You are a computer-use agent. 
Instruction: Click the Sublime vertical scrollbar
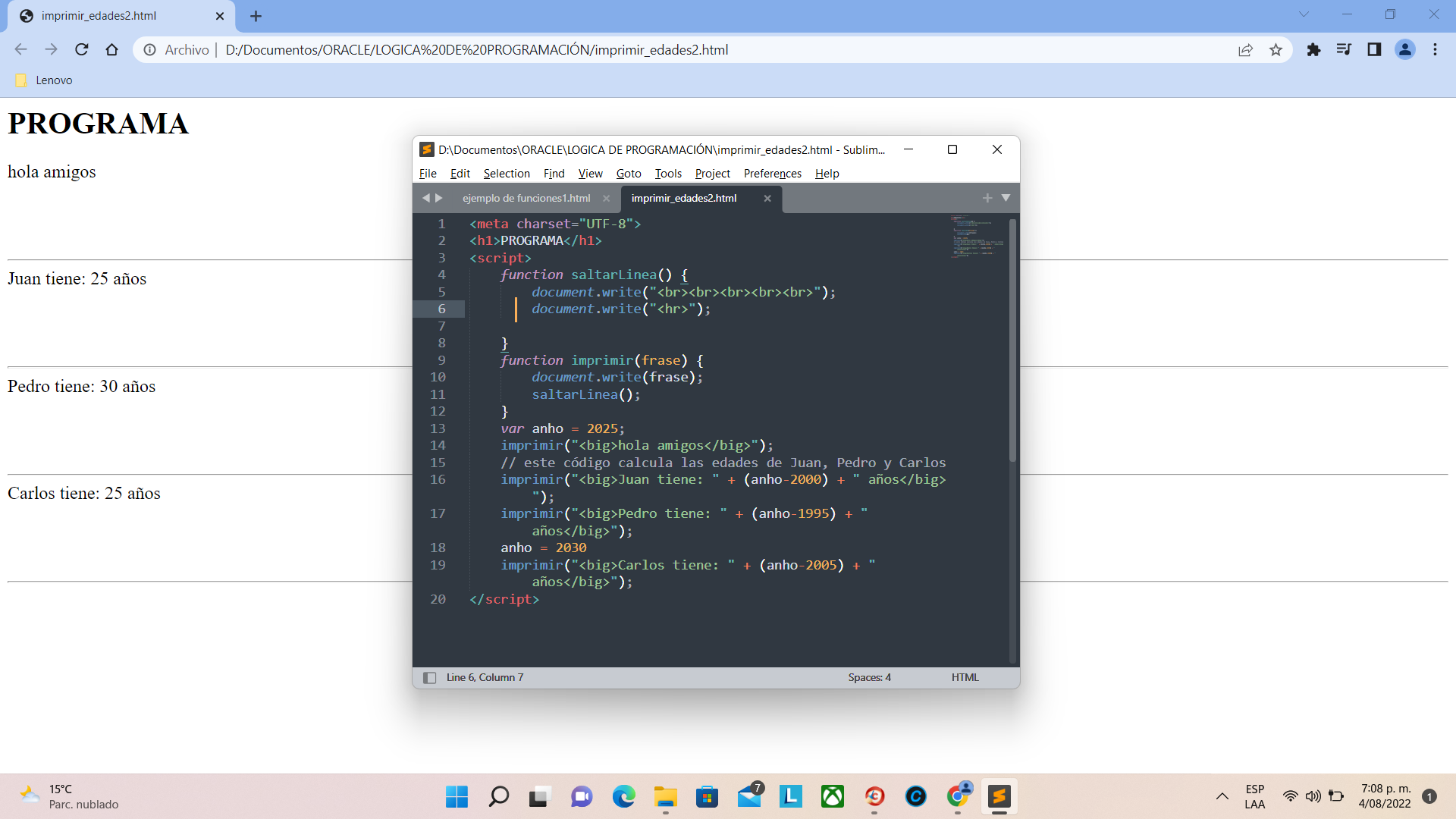[1012, 340]
